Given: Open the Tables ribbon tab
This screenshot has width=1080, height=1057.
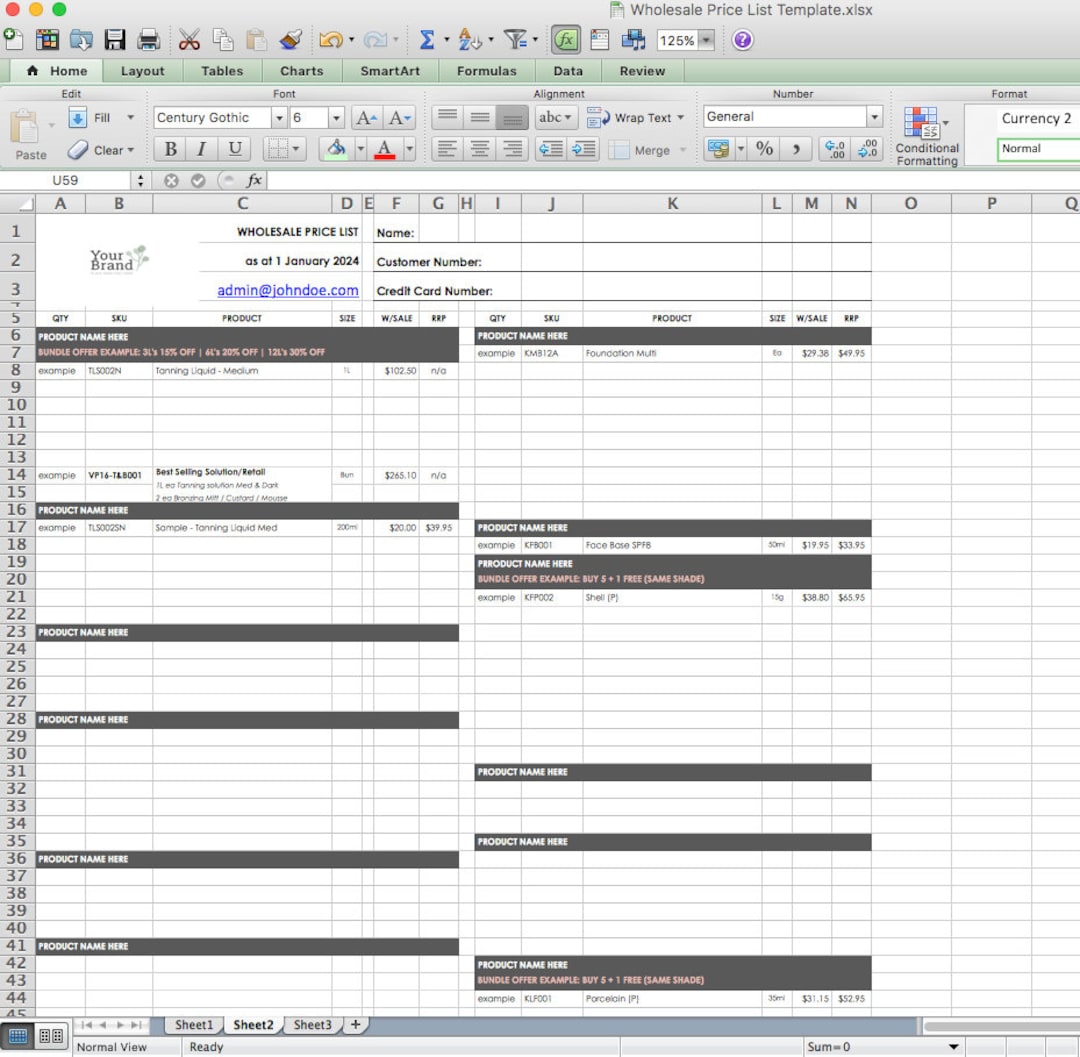Looking at the screenshot, I should (x=222, y=71).
